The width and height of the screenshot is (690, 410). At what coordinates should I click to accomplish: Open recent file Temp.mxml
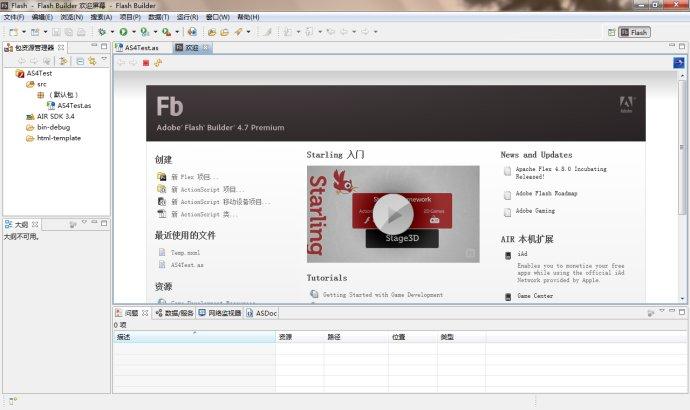tap(185, 253)
